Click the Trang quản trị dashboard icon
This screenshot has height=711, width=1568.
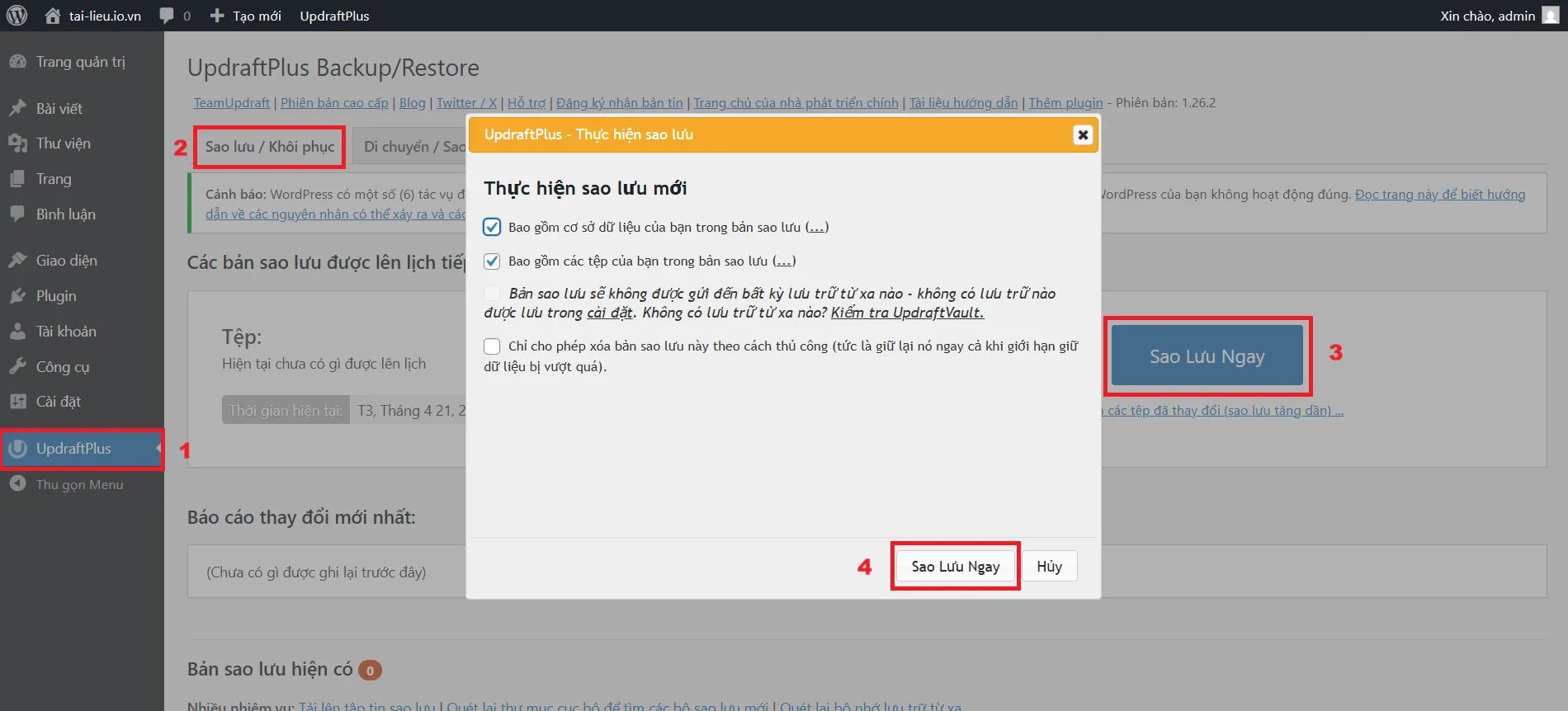coord(17,62)
